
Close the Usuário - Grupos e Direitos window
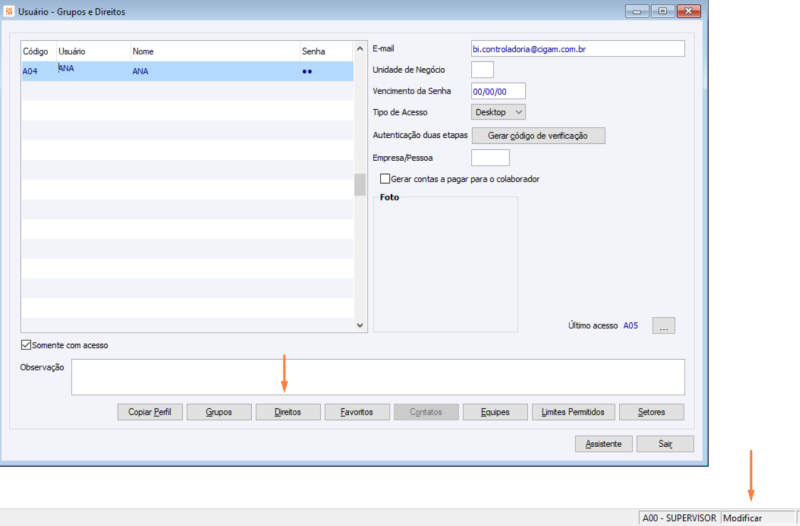689,11
